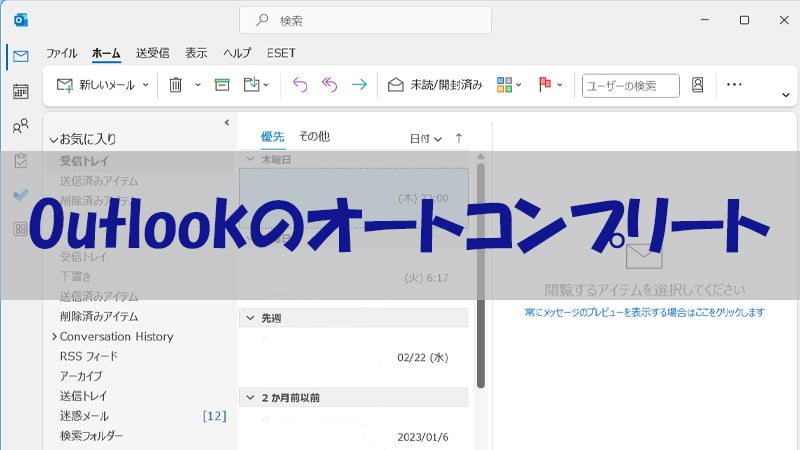The image size is (800, 450).
Task: Open the 送受信 tab
Action: (153, 53)
